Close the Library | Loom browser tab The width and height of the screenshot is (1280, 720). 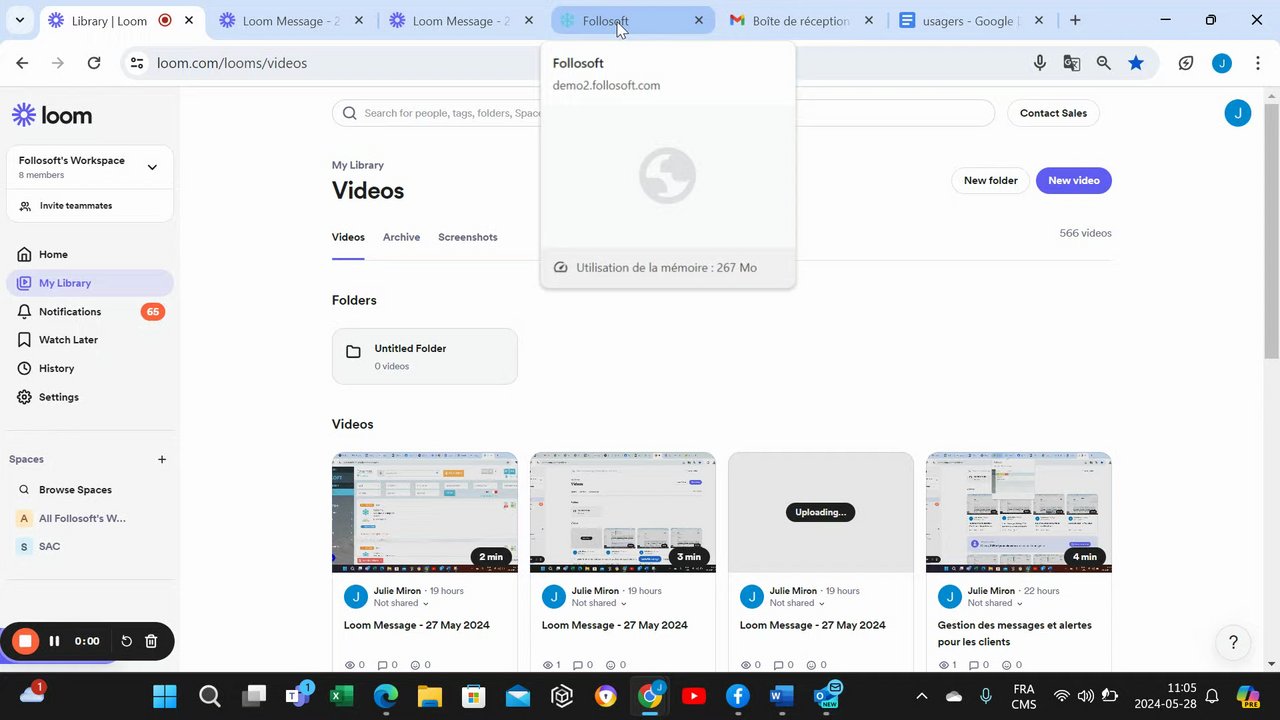(x=188, y=20)
